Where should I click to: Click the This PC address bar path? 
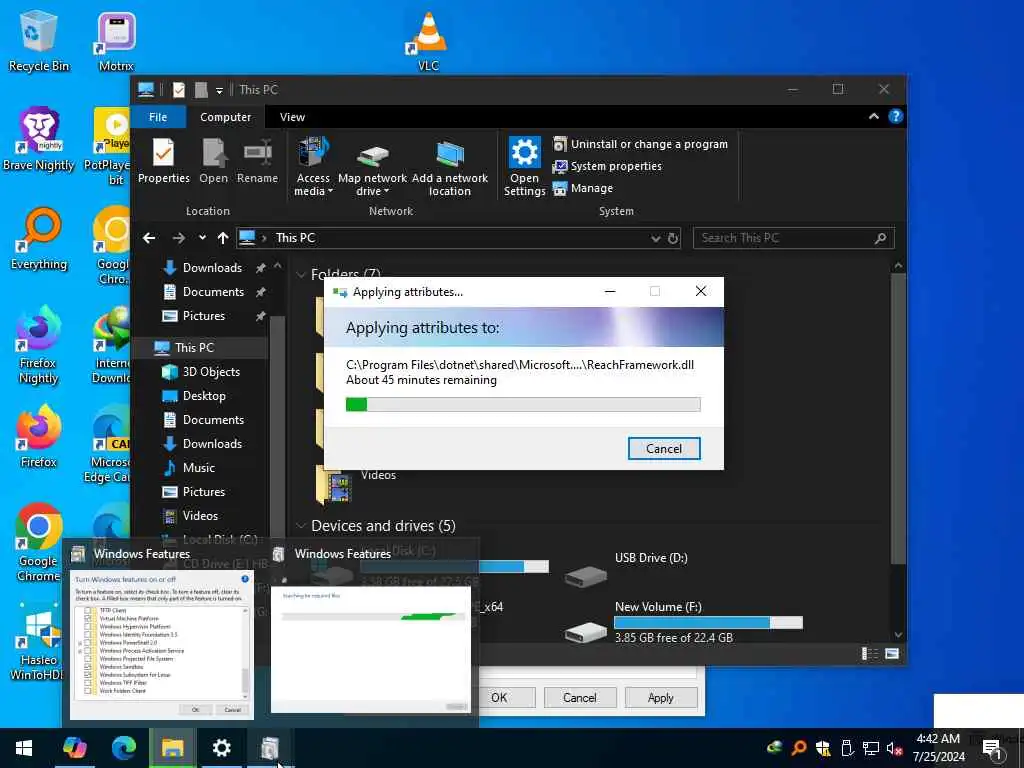point(295,238)
